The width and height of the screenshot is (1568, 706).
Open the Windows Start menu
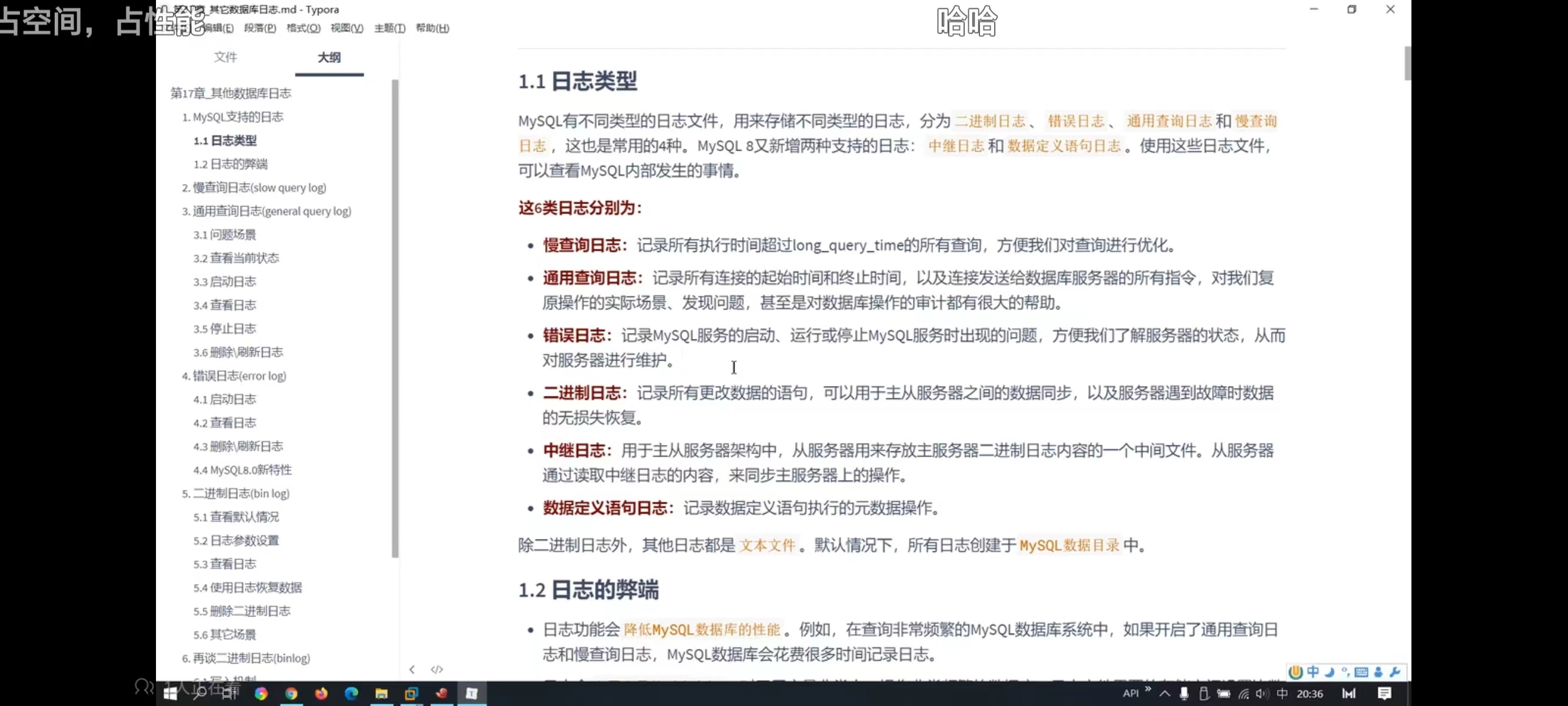[171, 693]
